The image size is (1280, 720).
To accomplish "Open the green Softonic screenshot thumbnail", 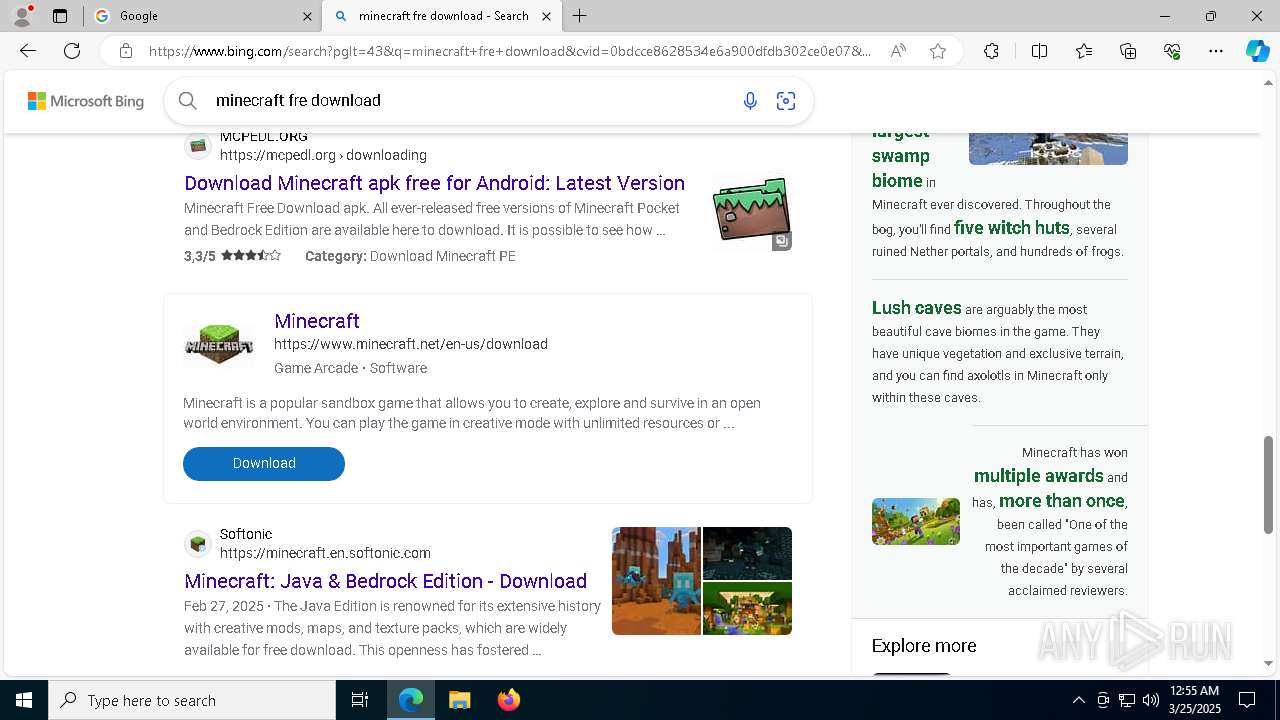I will 747,608.
